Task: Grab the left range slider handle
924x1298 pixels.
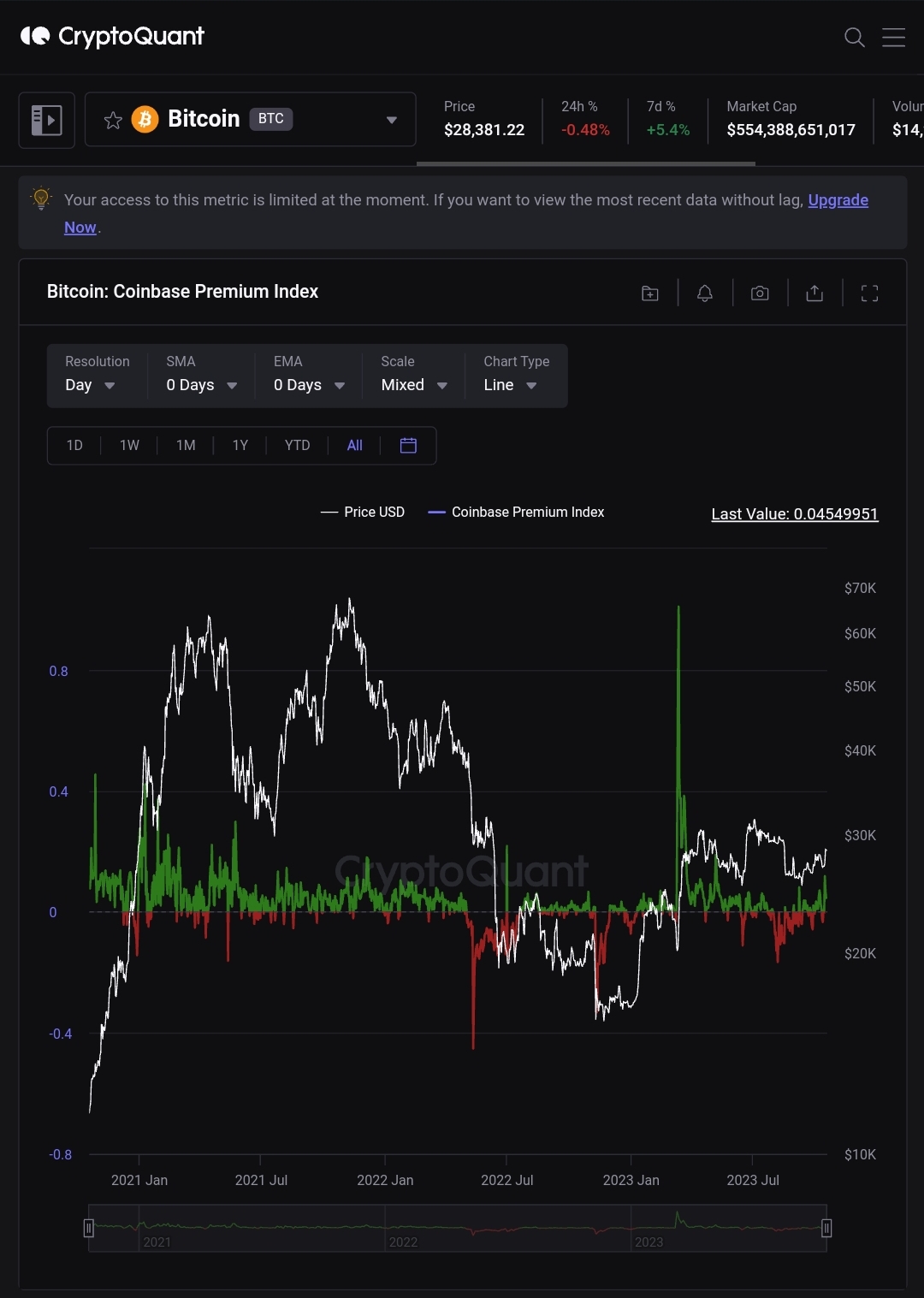Action: pyautogui.click(x=88, y=1228)
